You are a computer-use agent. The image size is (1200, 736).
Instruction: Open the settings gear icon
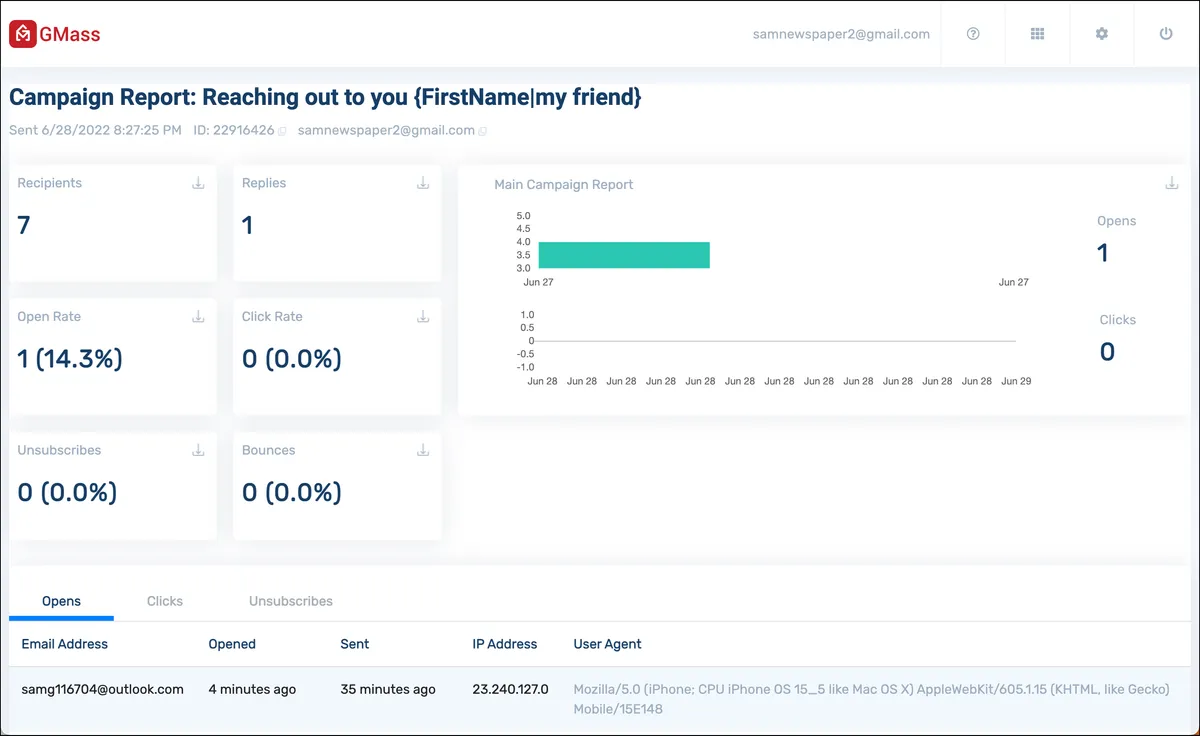(1102, 34)
